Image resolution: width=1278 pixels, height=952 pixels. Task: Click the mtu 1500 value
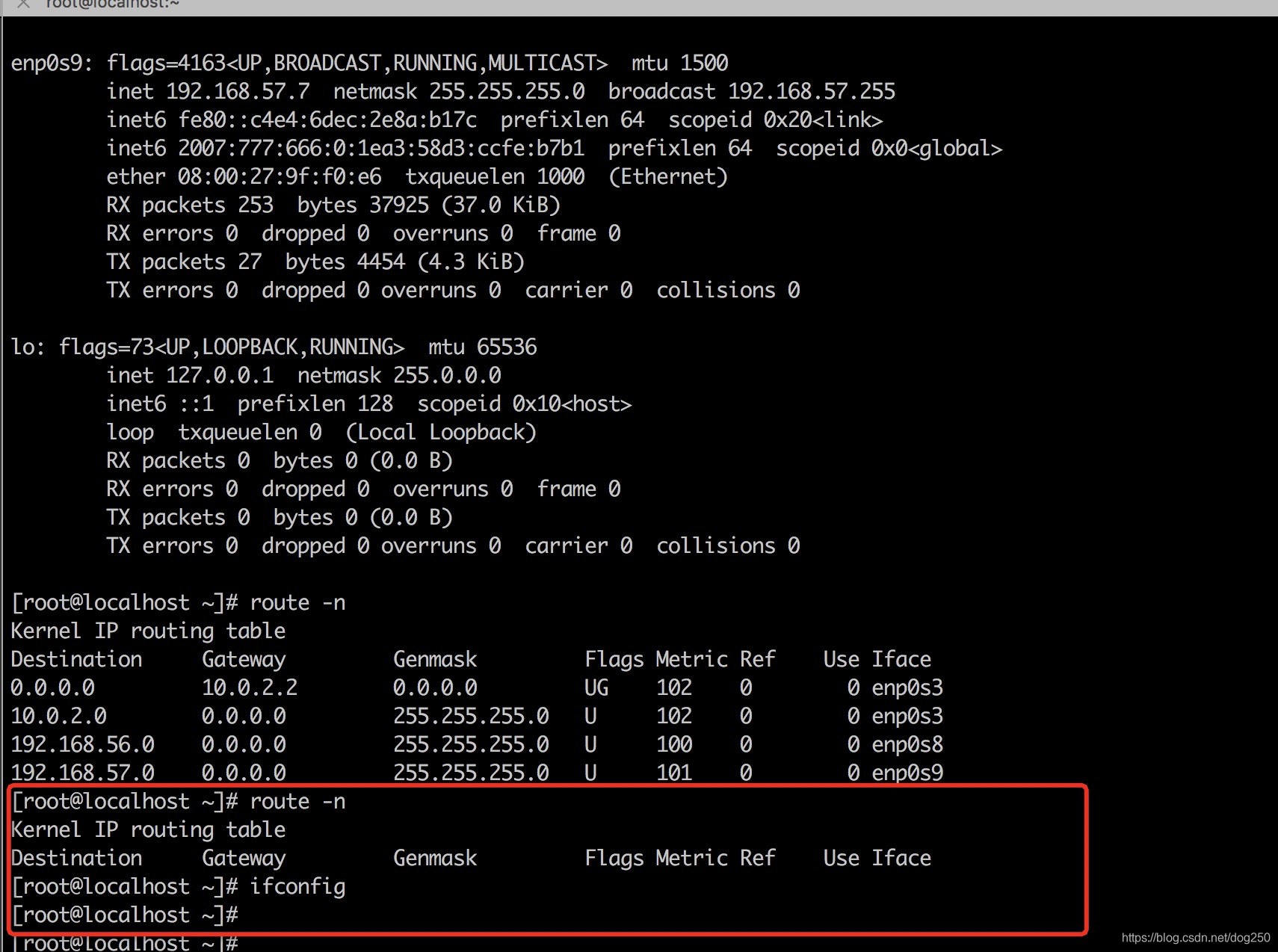680,64
